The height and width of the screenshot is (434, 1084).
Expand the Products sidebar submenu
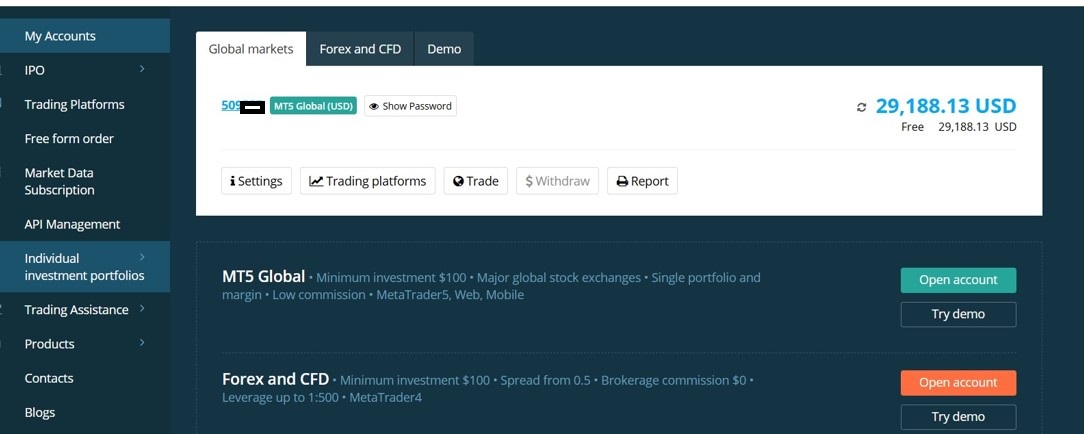click(142, 343)
